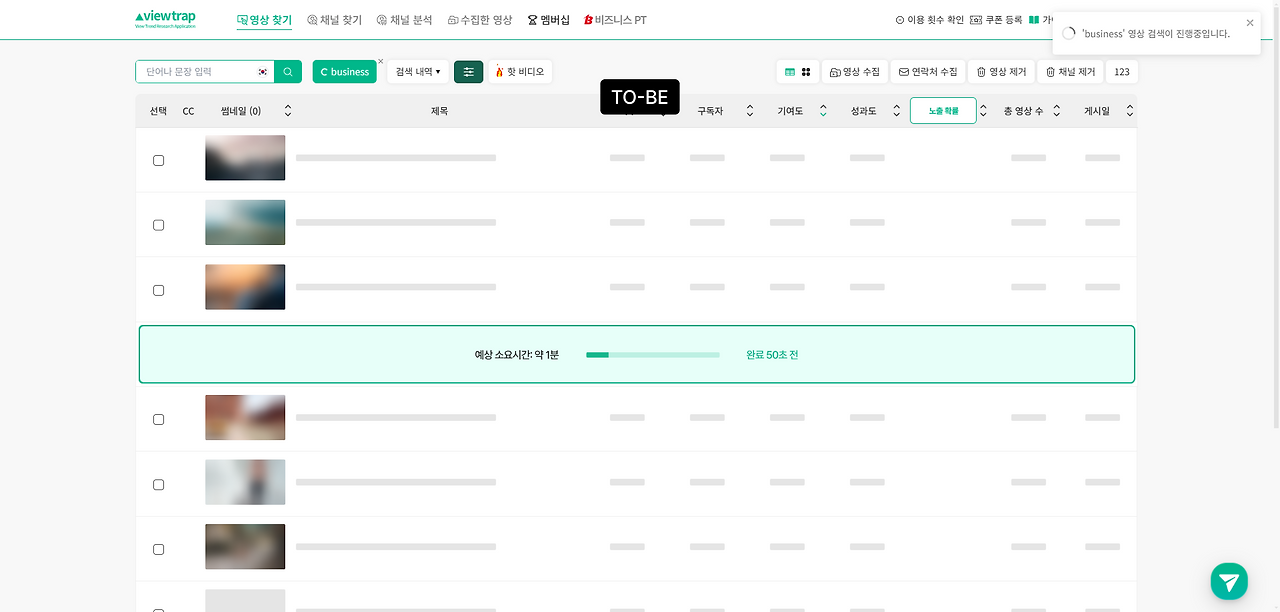
Task: Open the 멤버십 menu item
Action: pos(548,20)
